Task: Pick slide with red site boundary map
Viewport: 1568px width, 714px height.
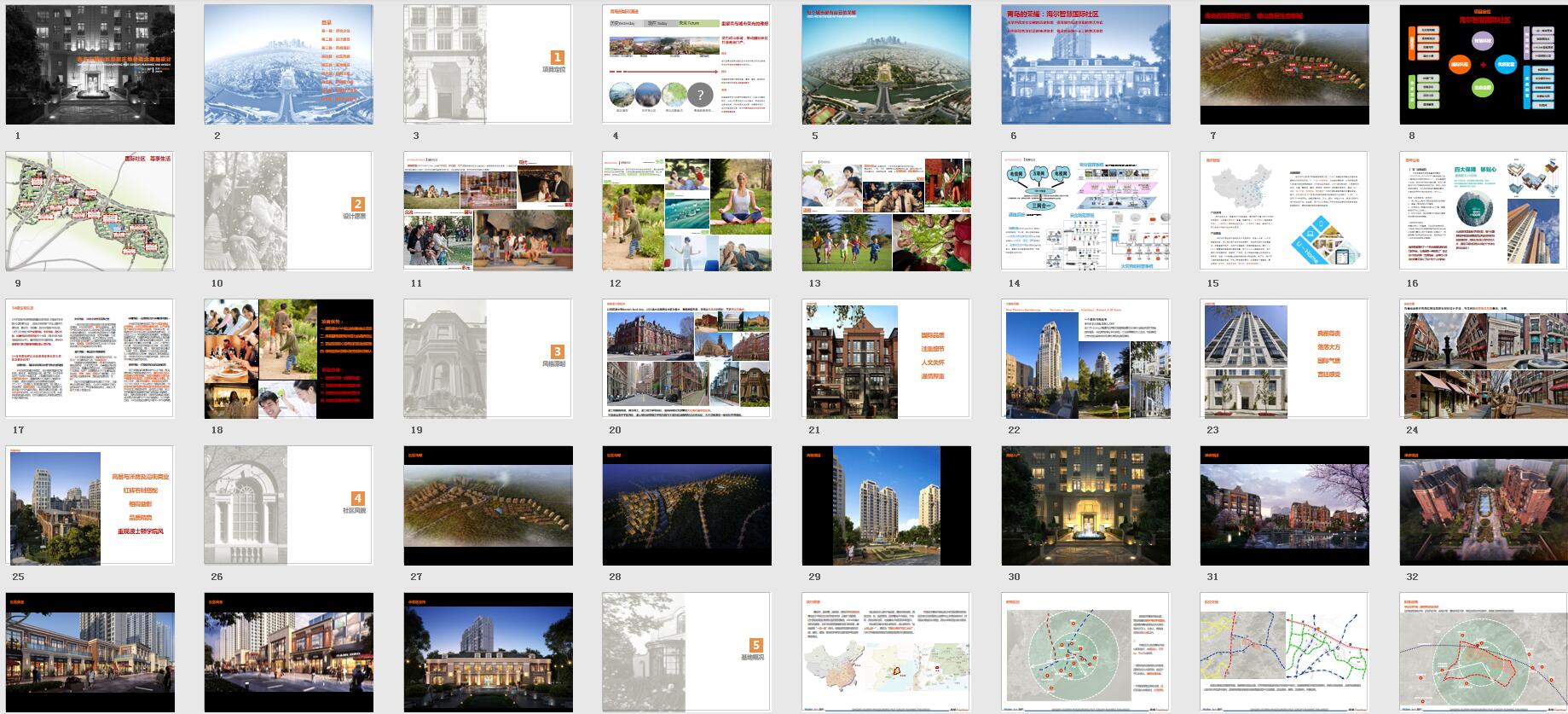Action: [1484, 653]
